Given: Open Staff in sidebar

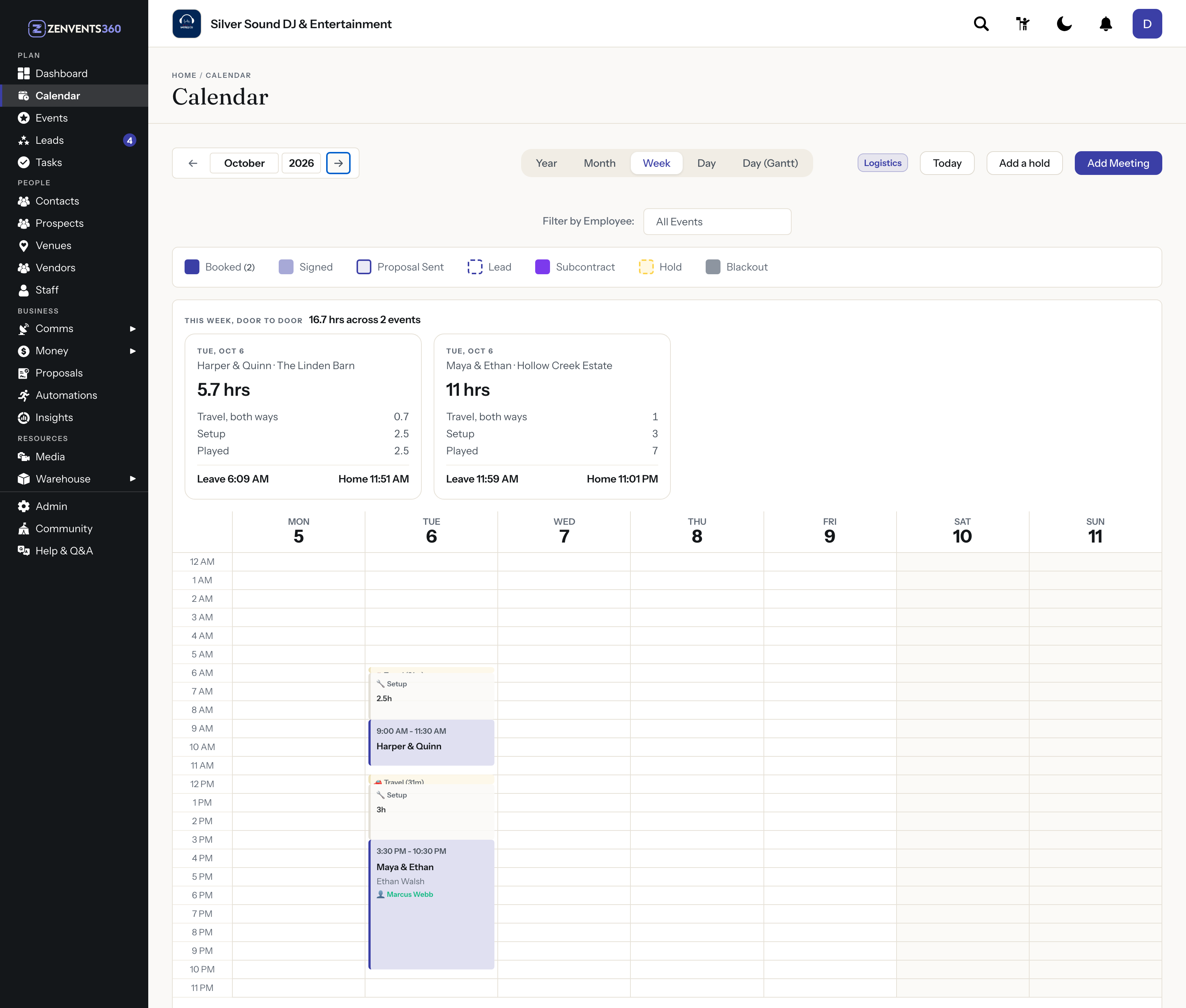Looking at the screenshot, I should (74, 290).
